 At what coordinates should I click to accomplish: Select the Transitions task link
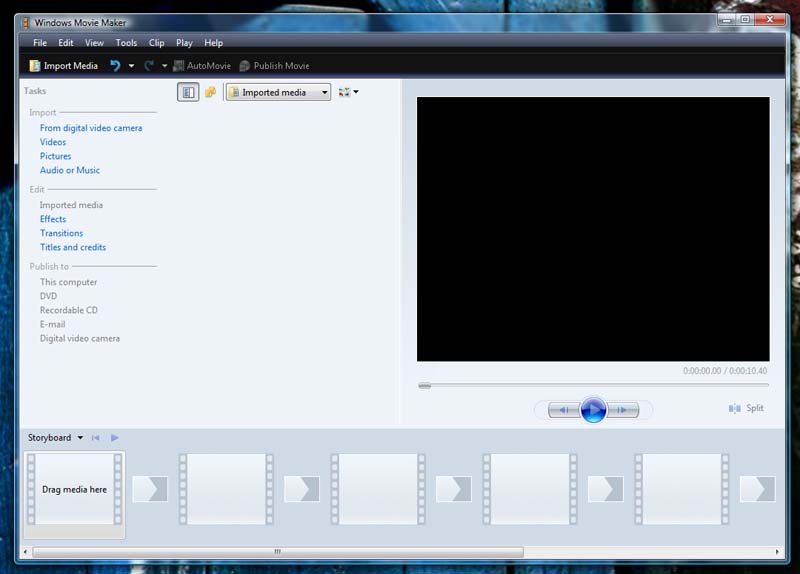[61, 233]
